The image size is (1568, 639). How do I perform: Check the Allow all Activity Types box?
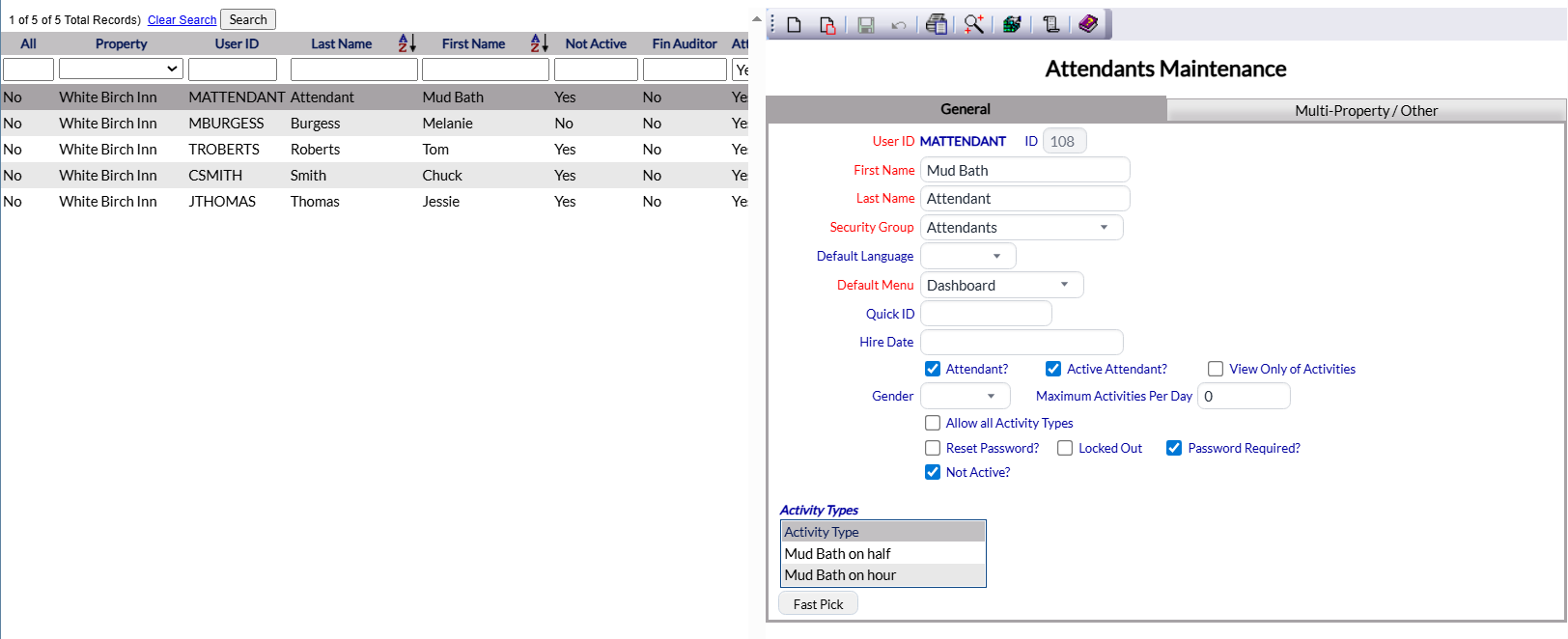pyautogui.click(x=933, y=424)
